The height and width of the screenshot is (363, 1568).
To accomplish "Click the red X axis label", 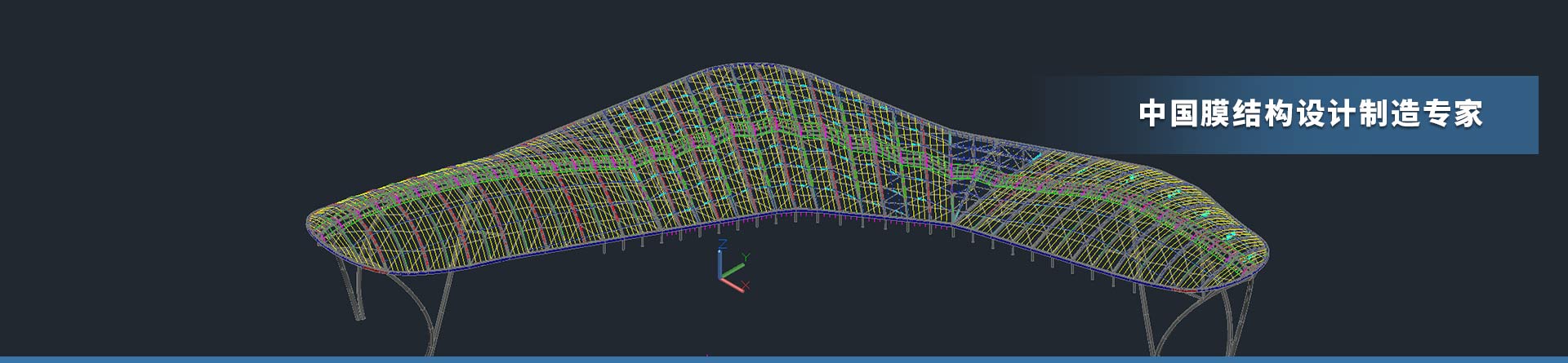I will pyautogui.click(x=745, y=286).
